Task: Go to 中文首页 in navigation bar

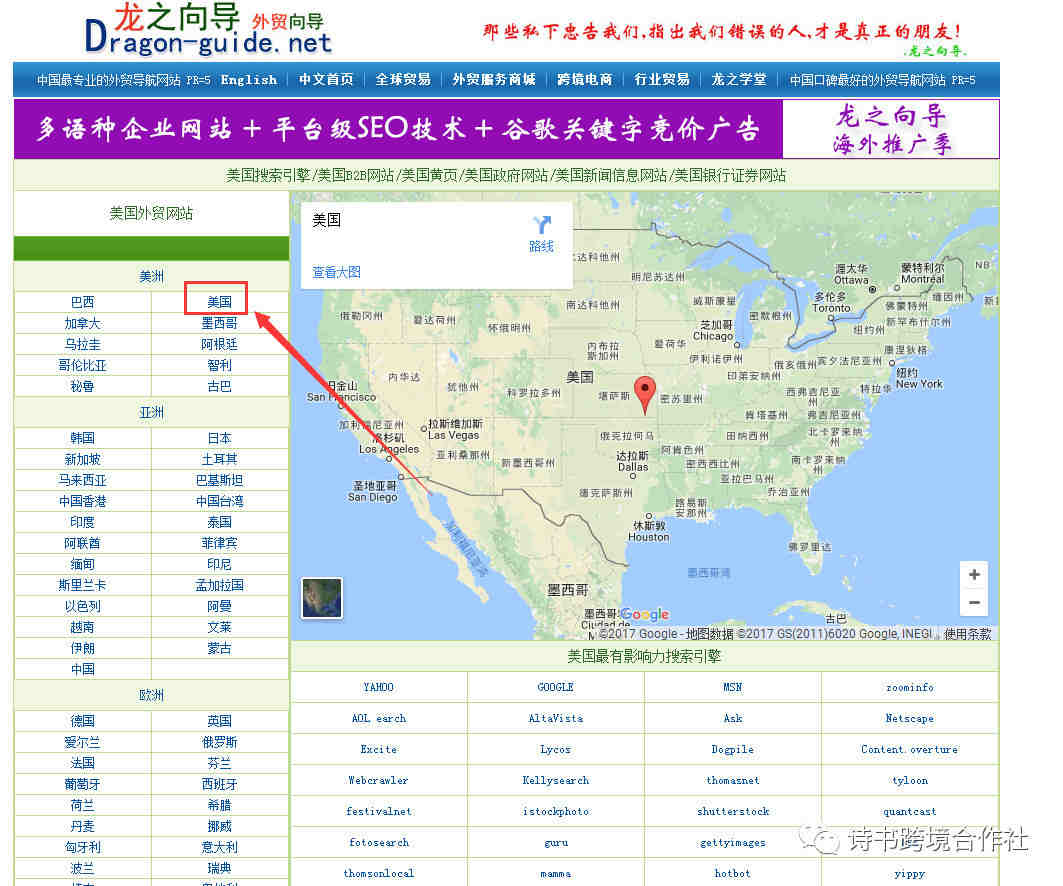Action: click(x=326, y=80)
